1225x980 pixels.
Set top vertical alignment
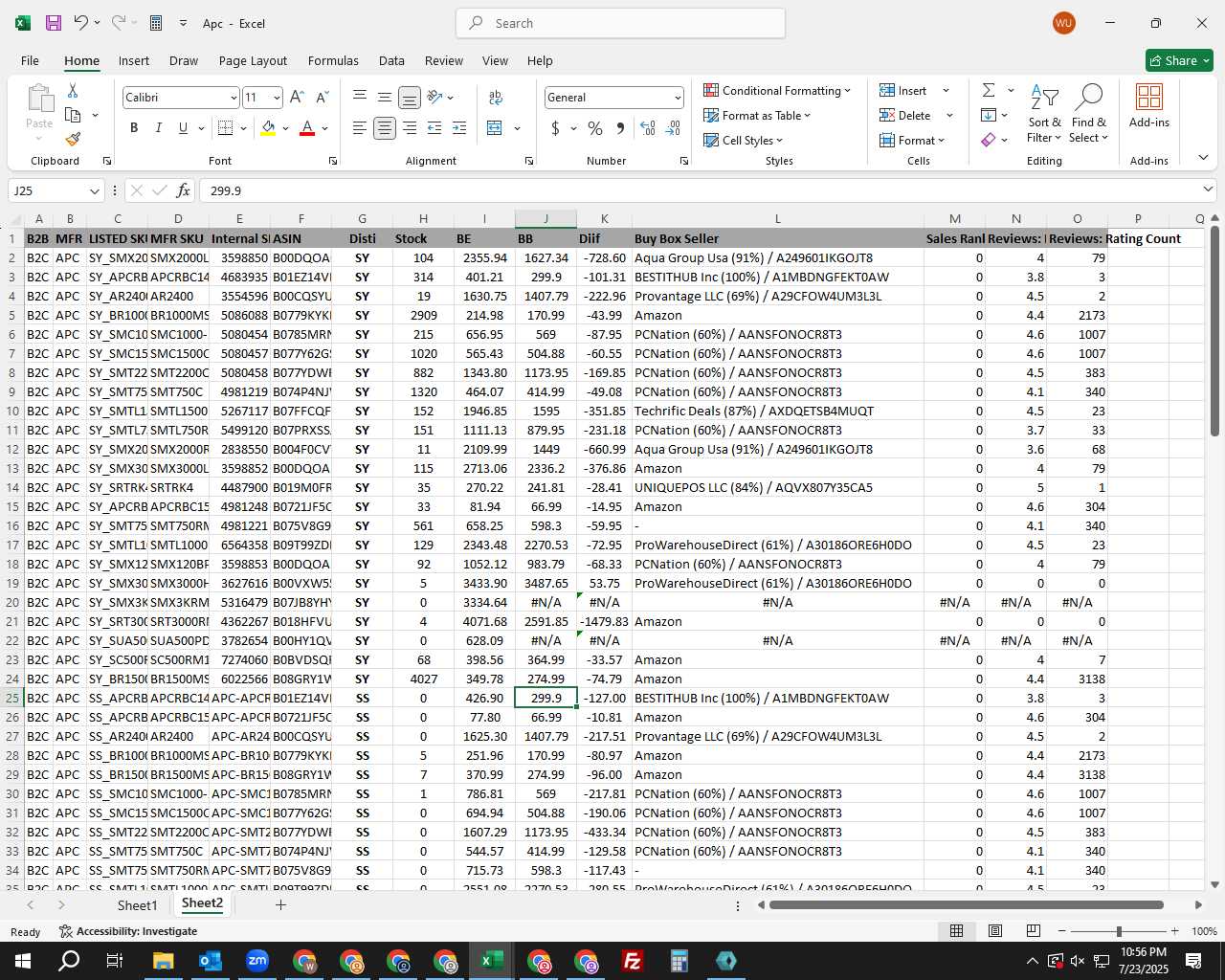tap(360, 98)
